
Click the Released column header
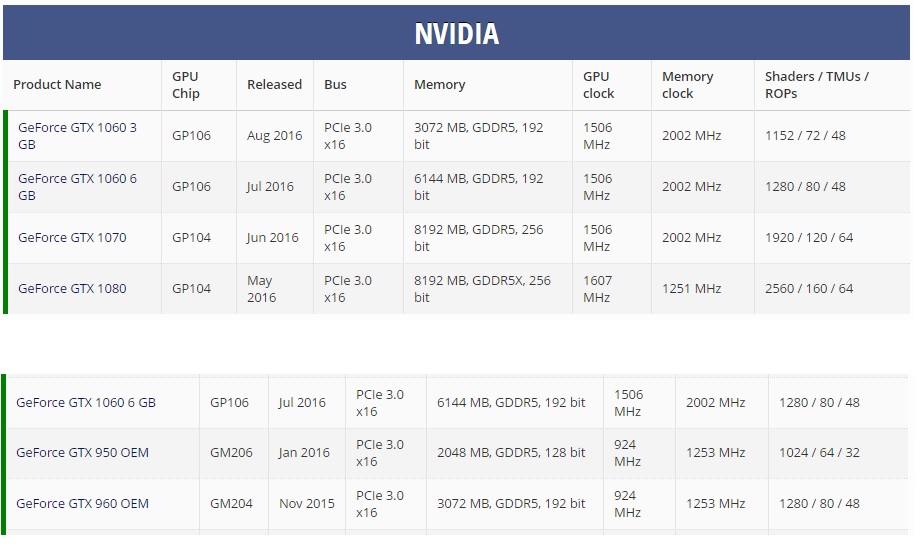click(274, 85)
